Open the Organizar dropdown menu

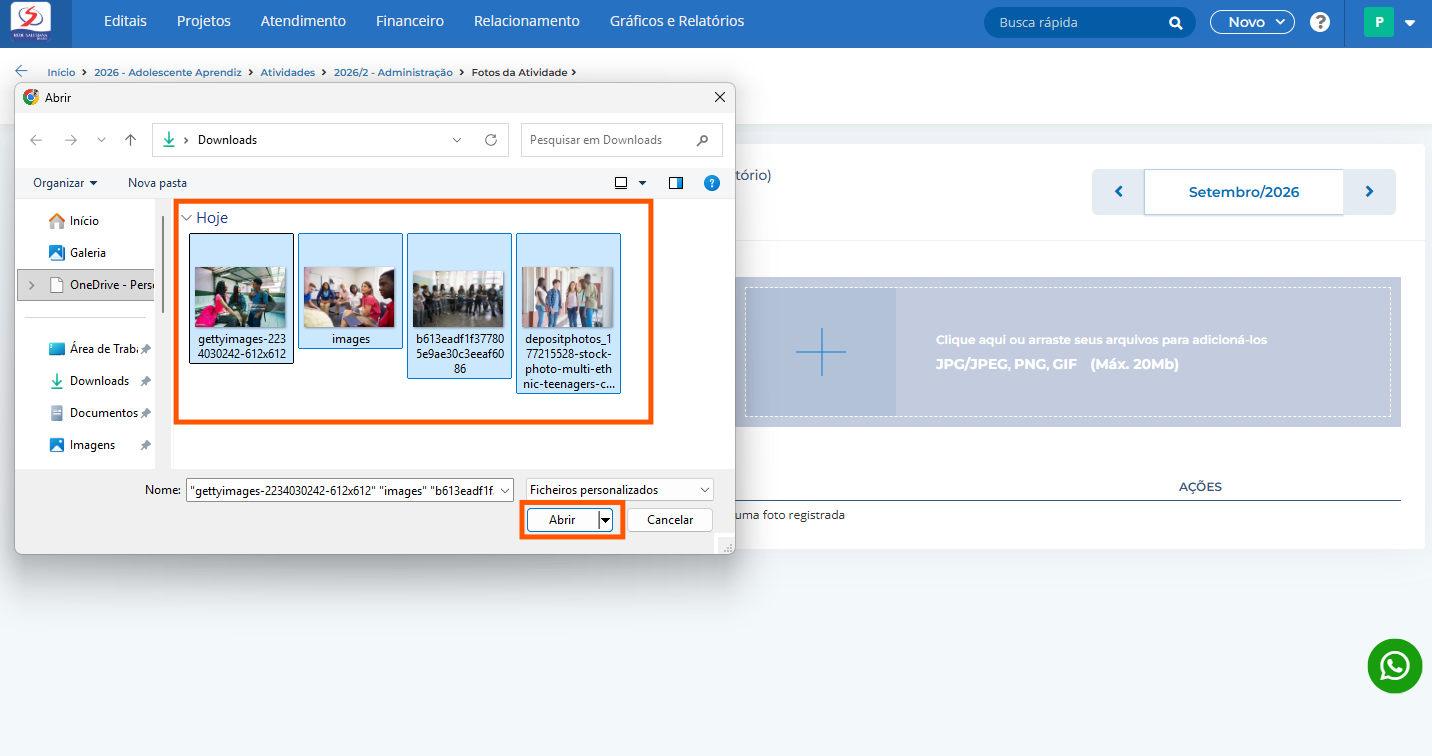65,183
